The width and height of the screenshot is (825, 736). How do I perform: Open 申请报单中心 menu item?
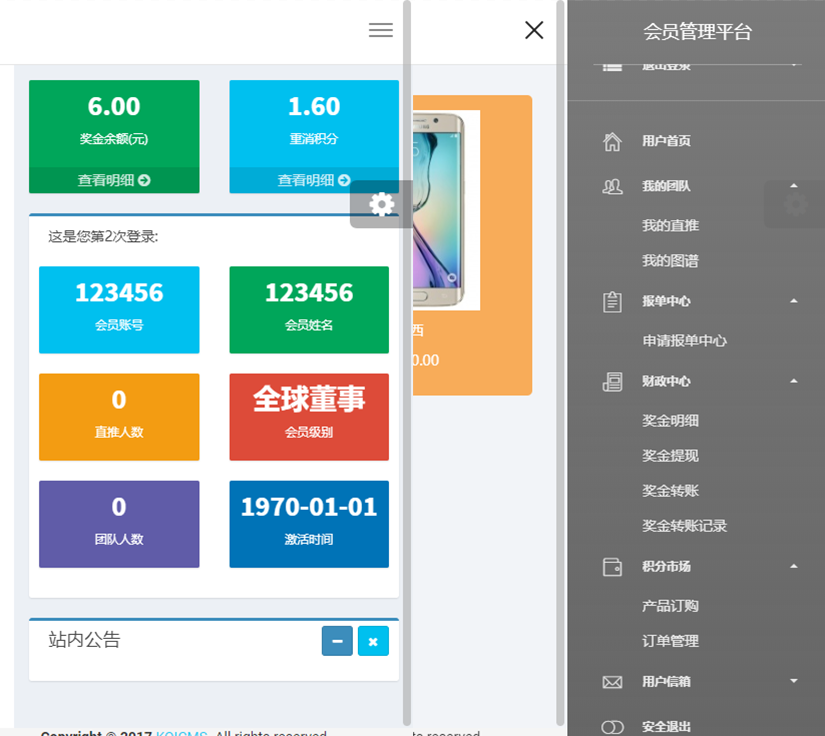685,341
